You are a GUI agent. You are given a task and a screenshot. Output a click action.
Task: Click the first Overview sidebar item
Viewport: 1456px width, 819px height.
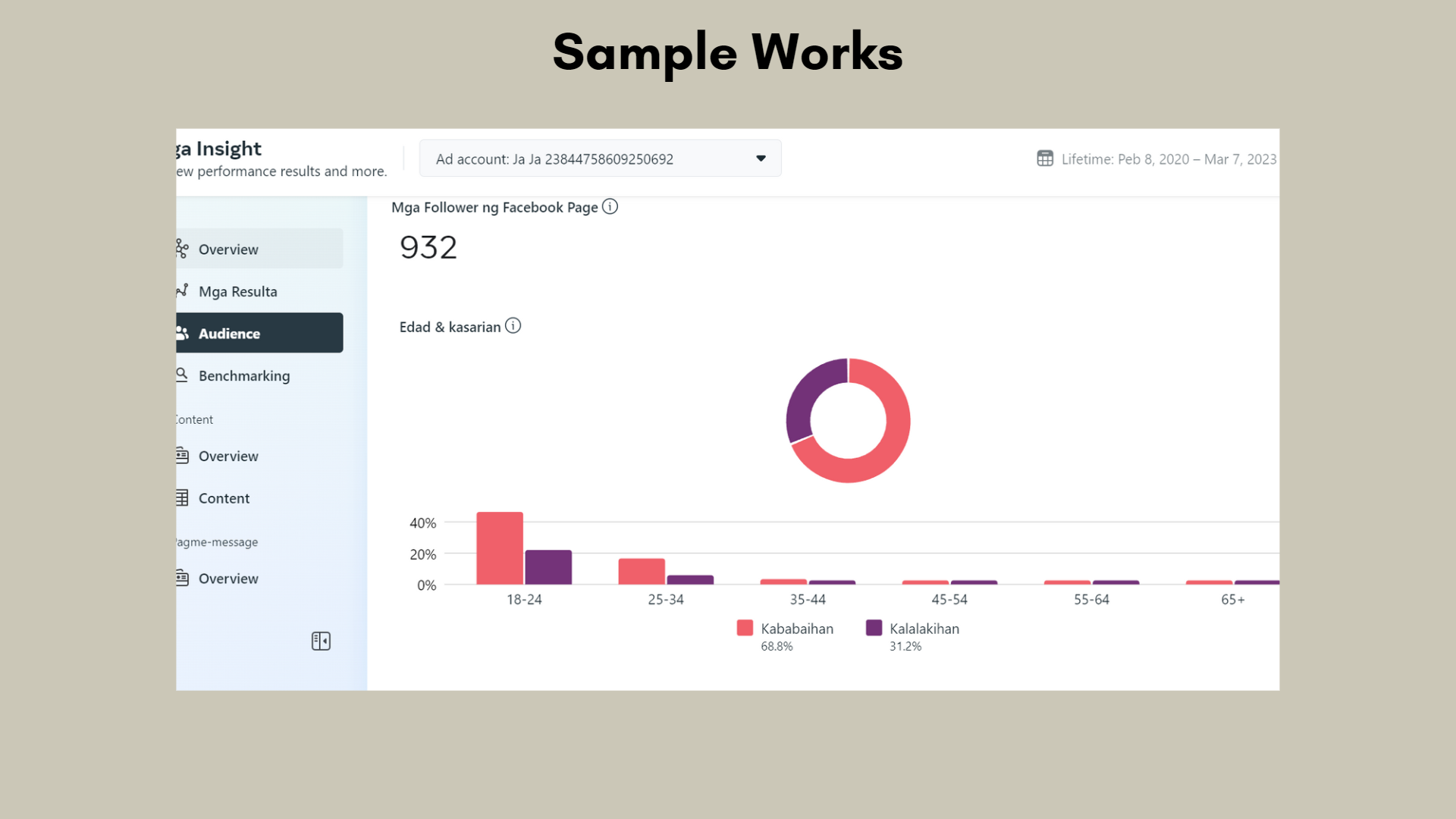click(x=259, y=249)
